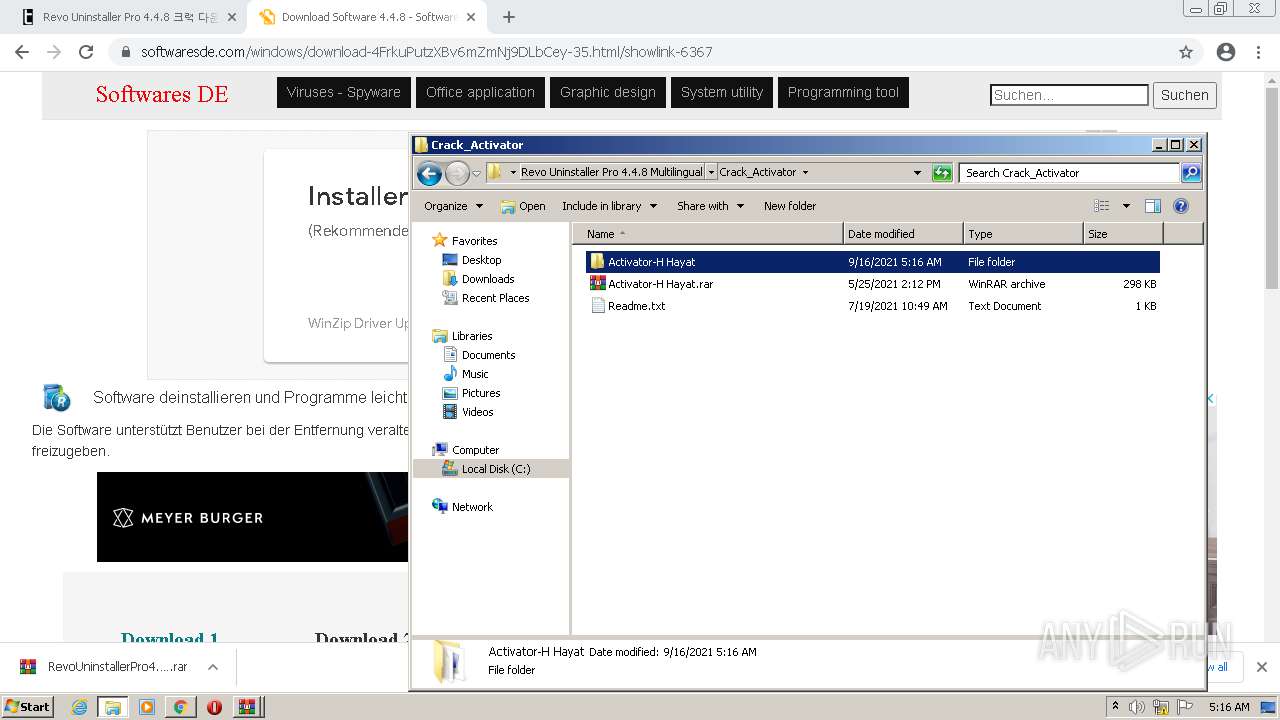Open the Viruses - Spyware menu

[343, 92]
